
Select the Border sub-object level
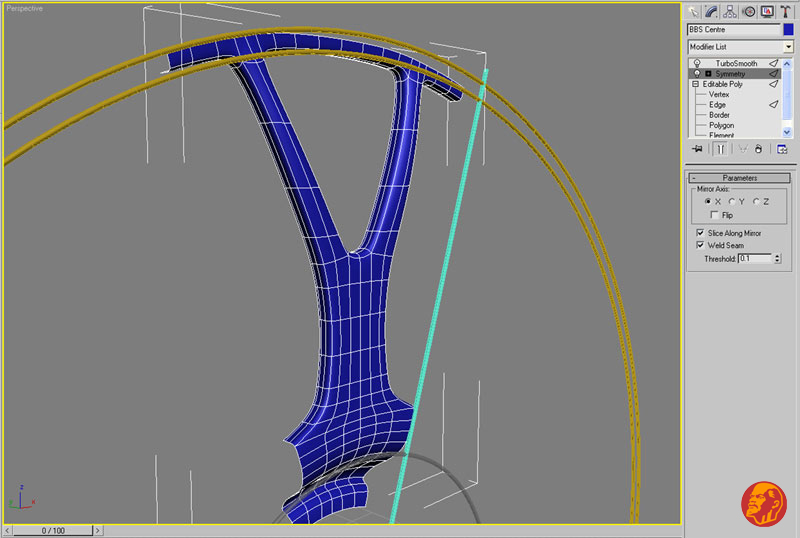[x=719, y=115]
